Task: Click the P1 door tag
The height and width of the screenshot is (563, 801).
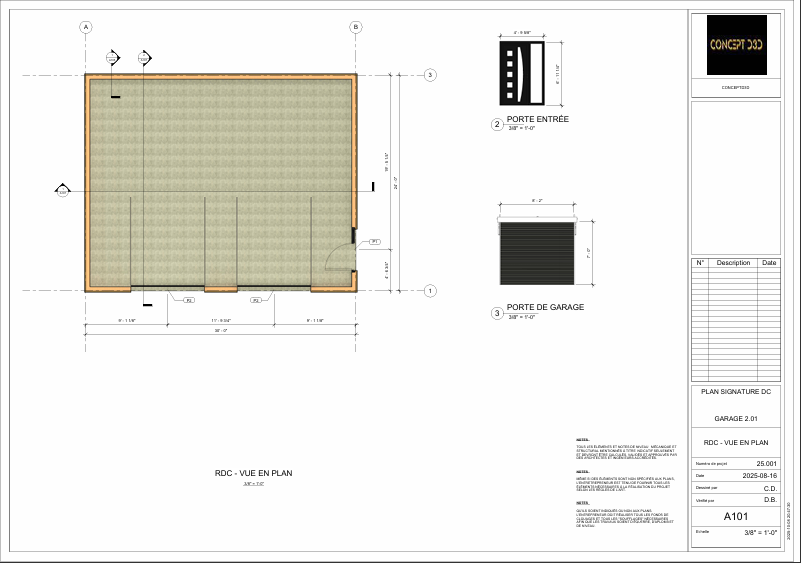Action: coord(375,242)
